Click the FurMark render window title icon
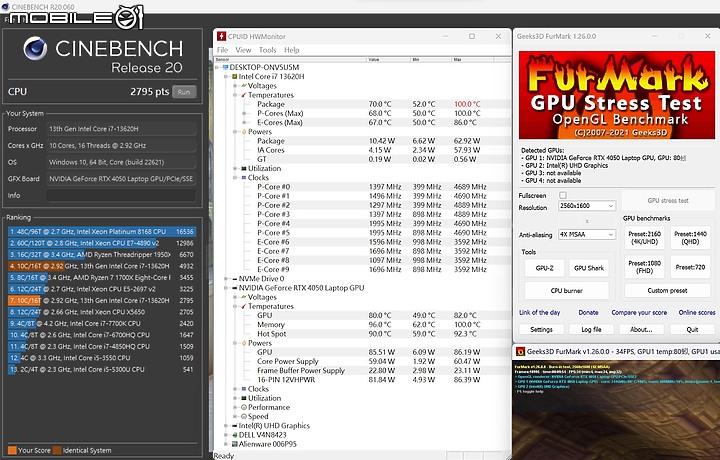The width and height of the screenshot is (720, 460). [520, 352]
